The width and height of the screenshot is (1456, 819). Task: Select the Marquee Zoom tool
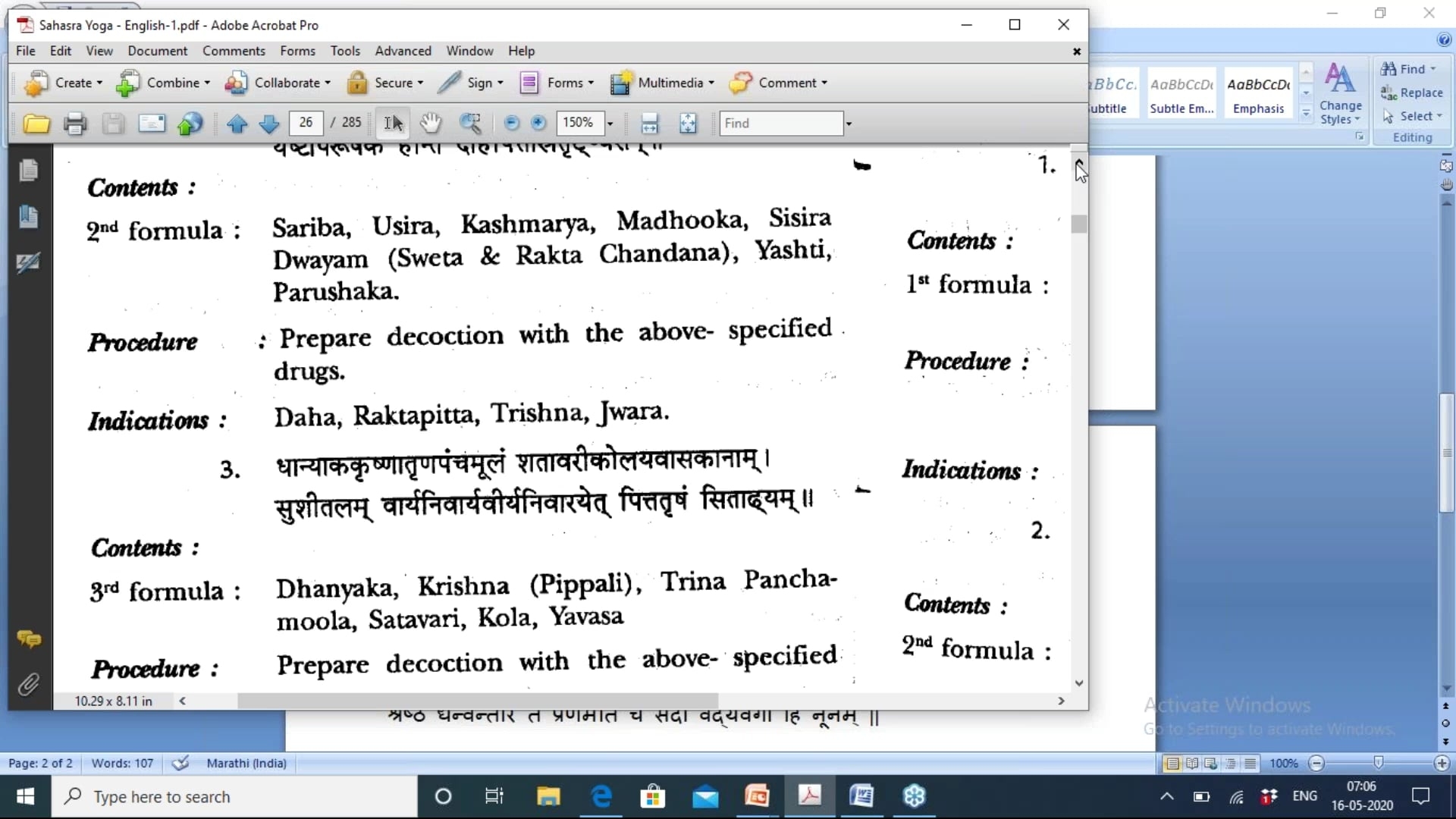pyautogui.click(x=470, y=123)
